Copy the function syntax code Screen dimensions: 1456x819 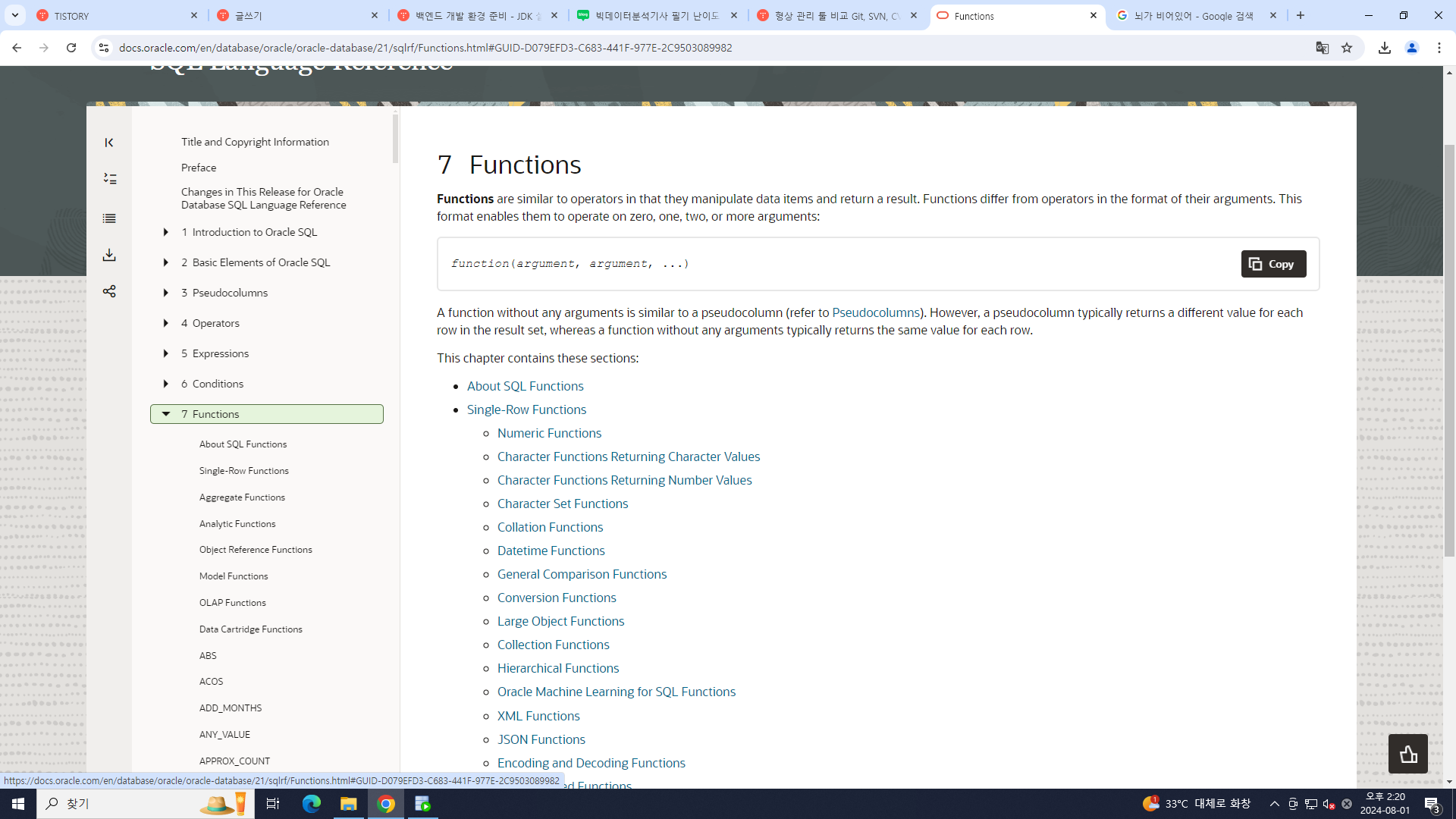coord(1273,264)
